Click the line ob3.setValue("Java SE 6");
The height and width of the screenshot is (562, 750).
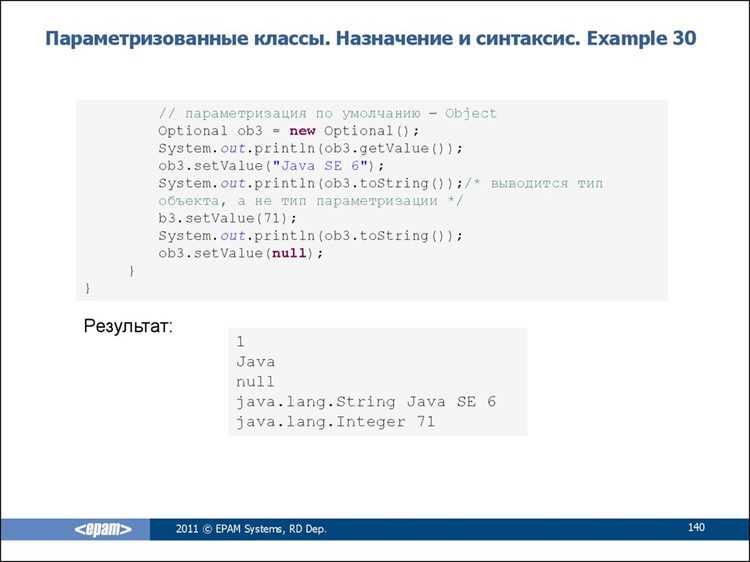click(x=271, y=165)
